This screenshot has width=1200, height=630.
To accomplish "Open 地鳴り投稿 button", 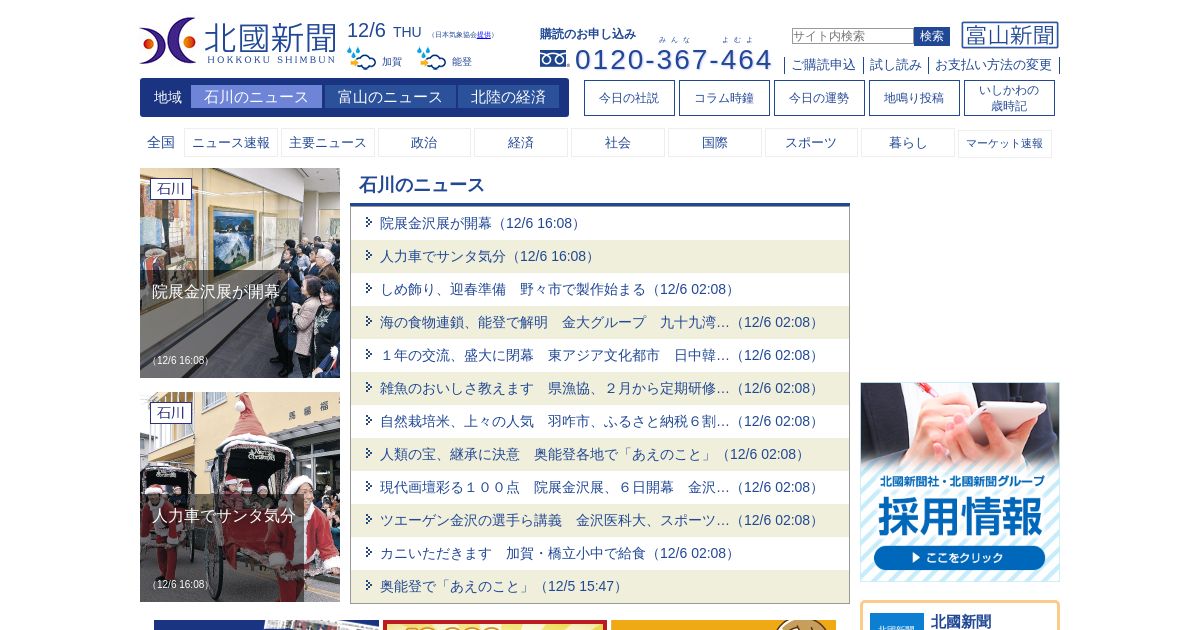I will pyautogui.click(x=914, y=98).
